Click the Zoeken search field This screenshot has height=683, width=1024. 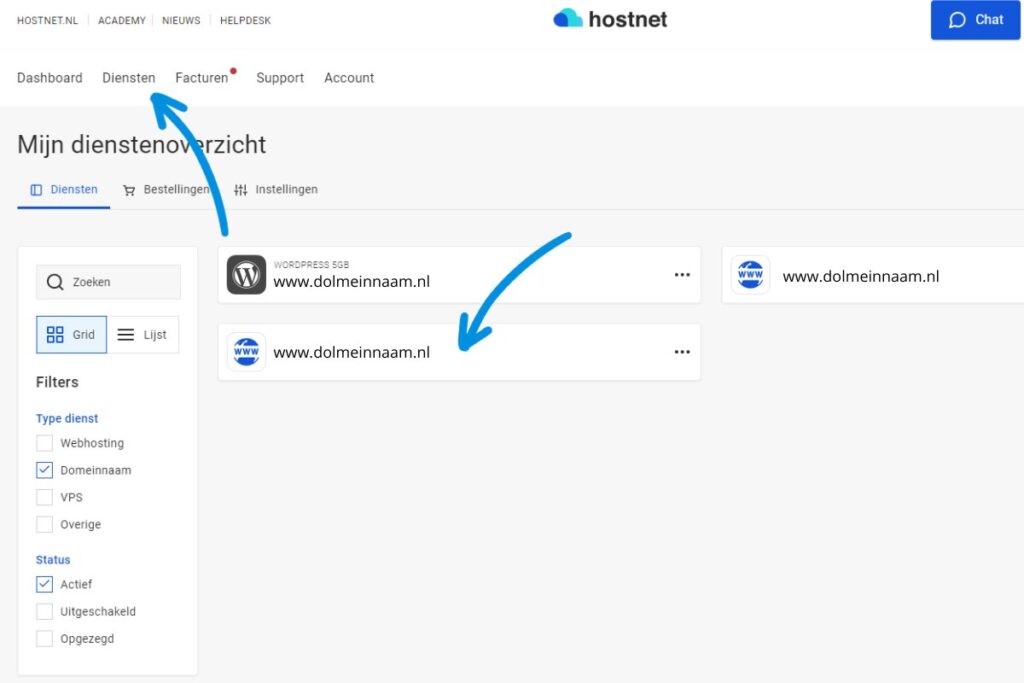pos(120,282)
